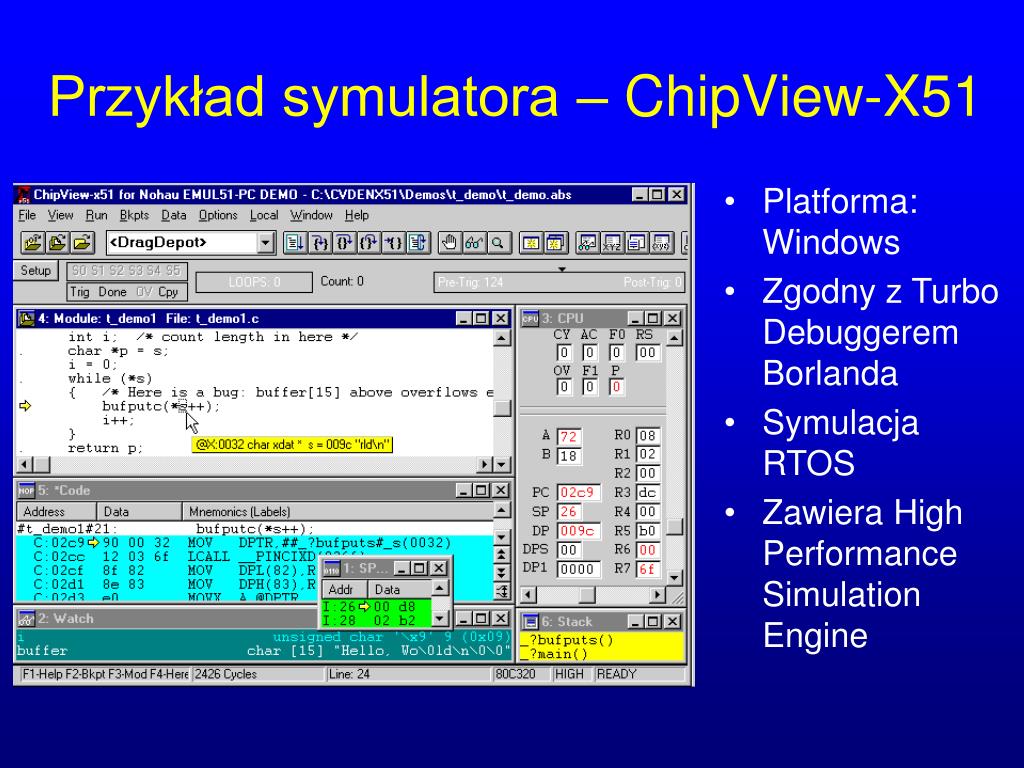1024x768 pixels.
Task: Open the Options menu
Action: point(218,215)
